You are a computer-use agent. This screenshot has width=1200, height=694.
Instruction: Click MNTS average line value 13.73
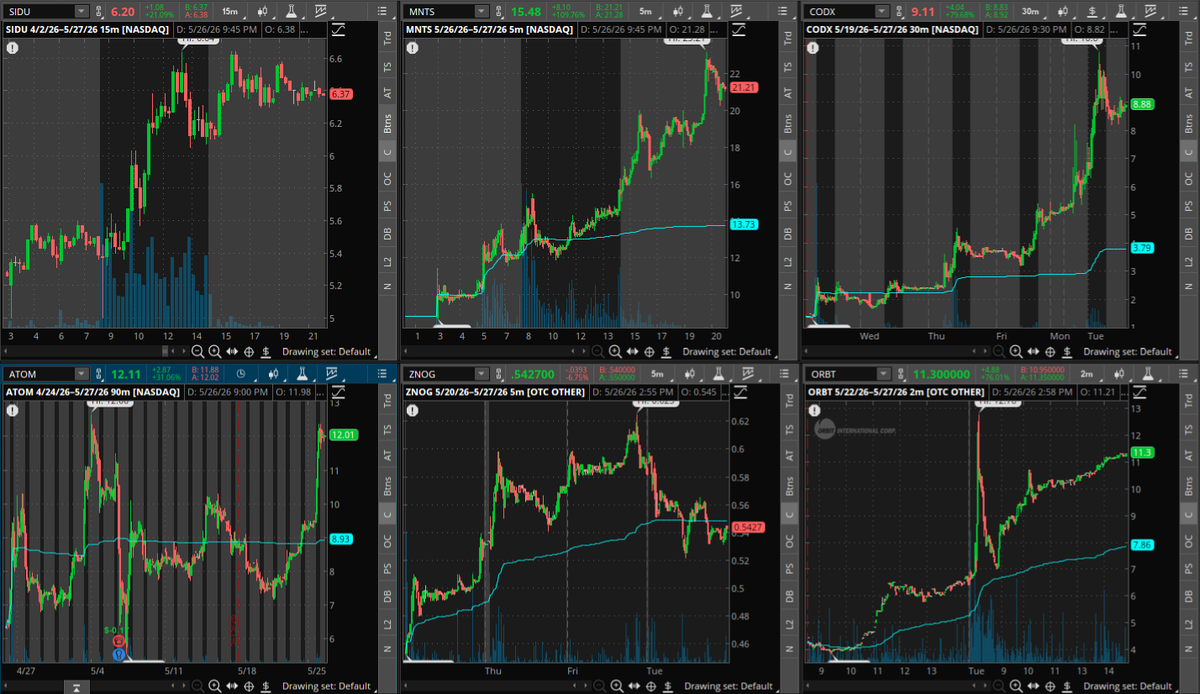pos(743,225)
